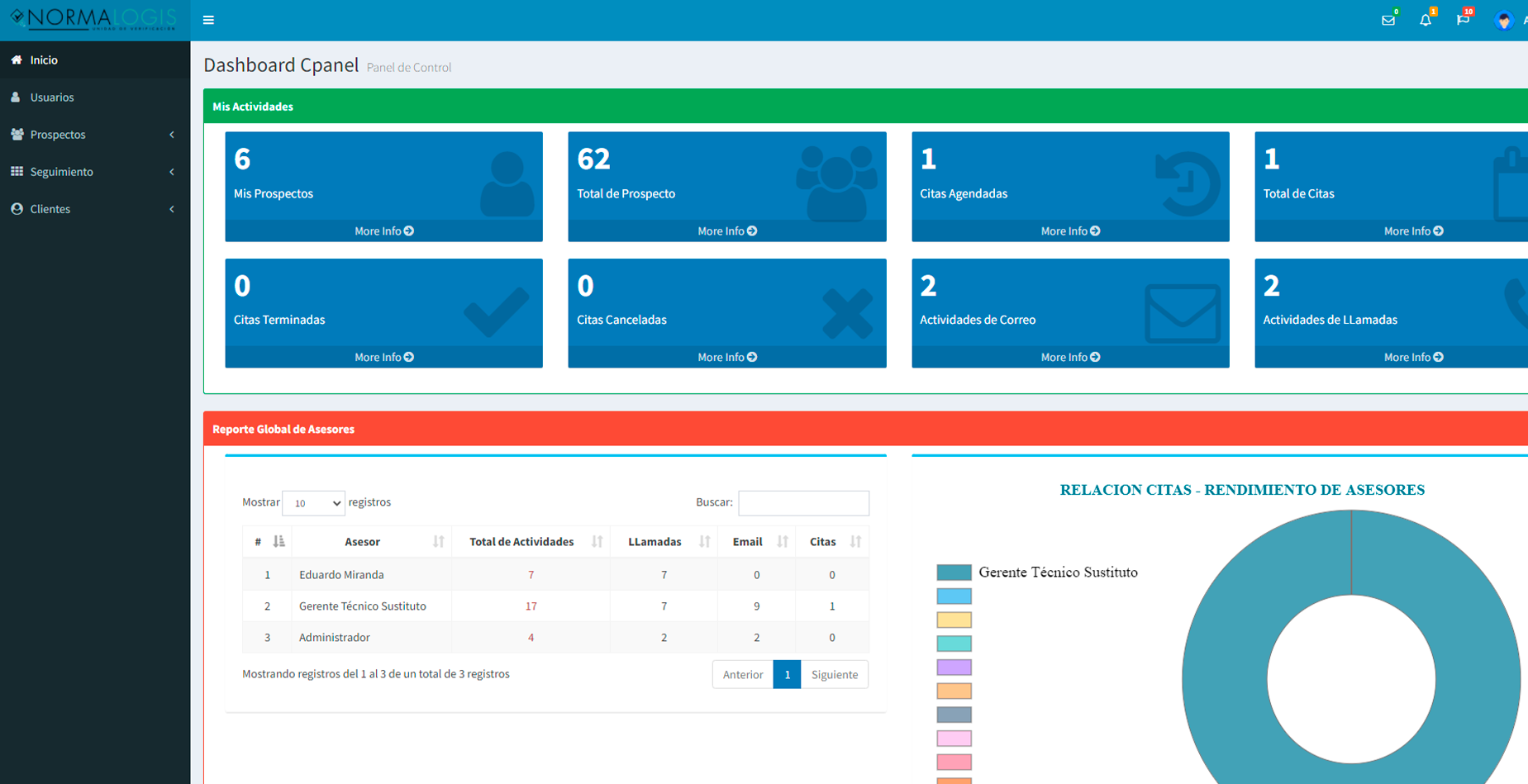
Task: Open the Mostrar registros dropdown
Action: tap(313, 502)
